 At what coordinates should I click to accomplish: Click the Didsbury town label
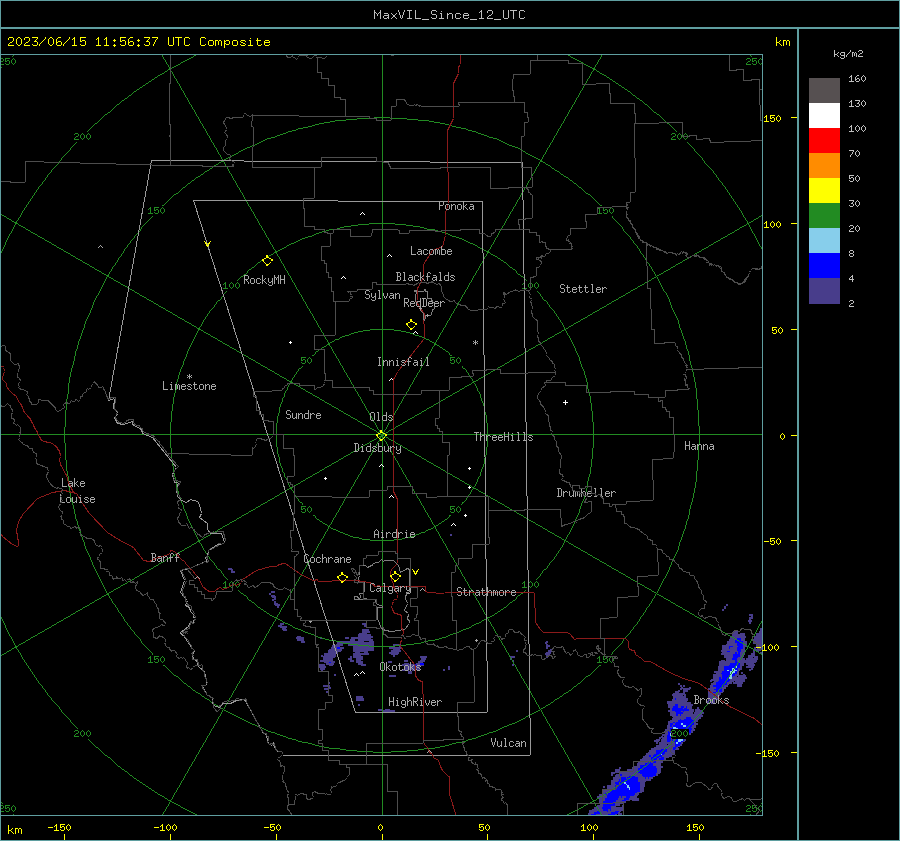pos(377,448)
